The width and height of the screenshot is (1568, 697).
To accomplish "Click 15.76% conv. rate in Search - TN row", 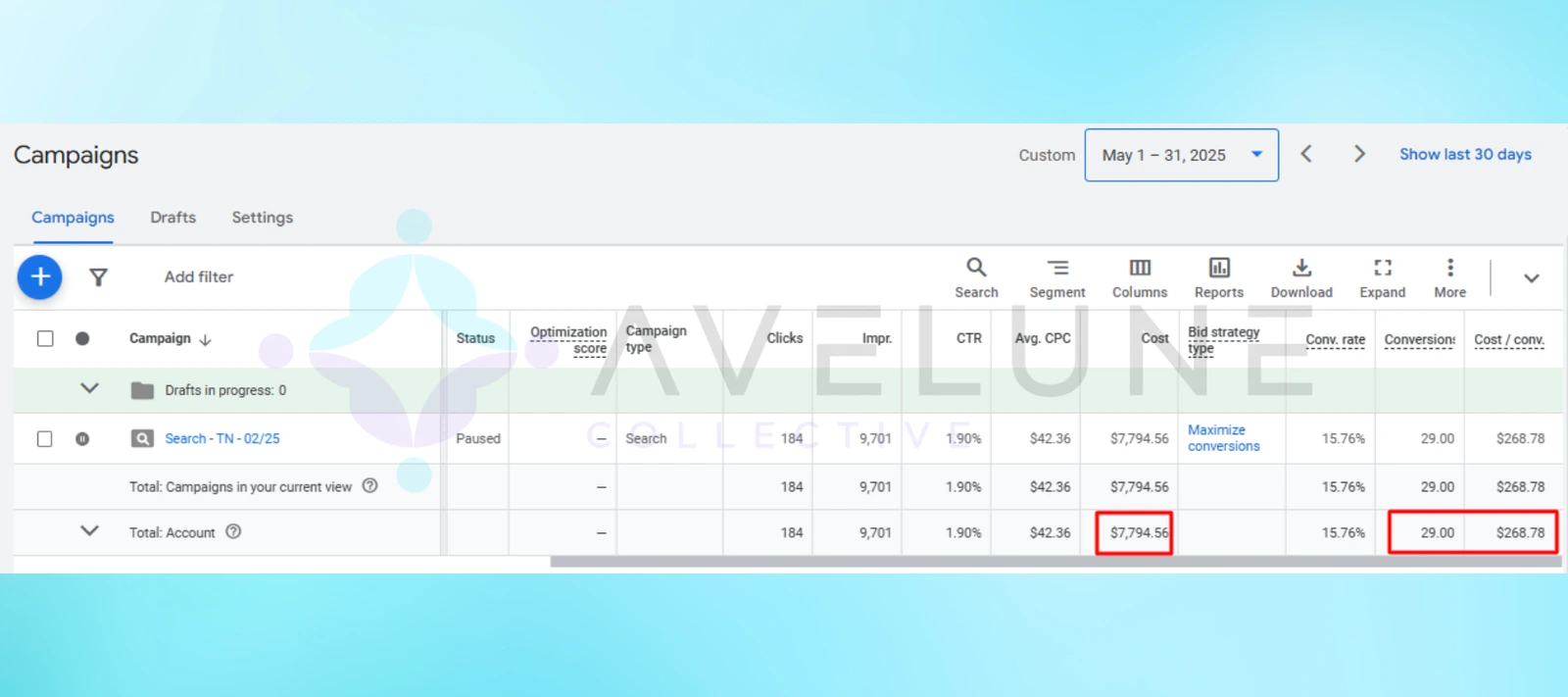I will pyautogui.click(x=1343, y=439).
